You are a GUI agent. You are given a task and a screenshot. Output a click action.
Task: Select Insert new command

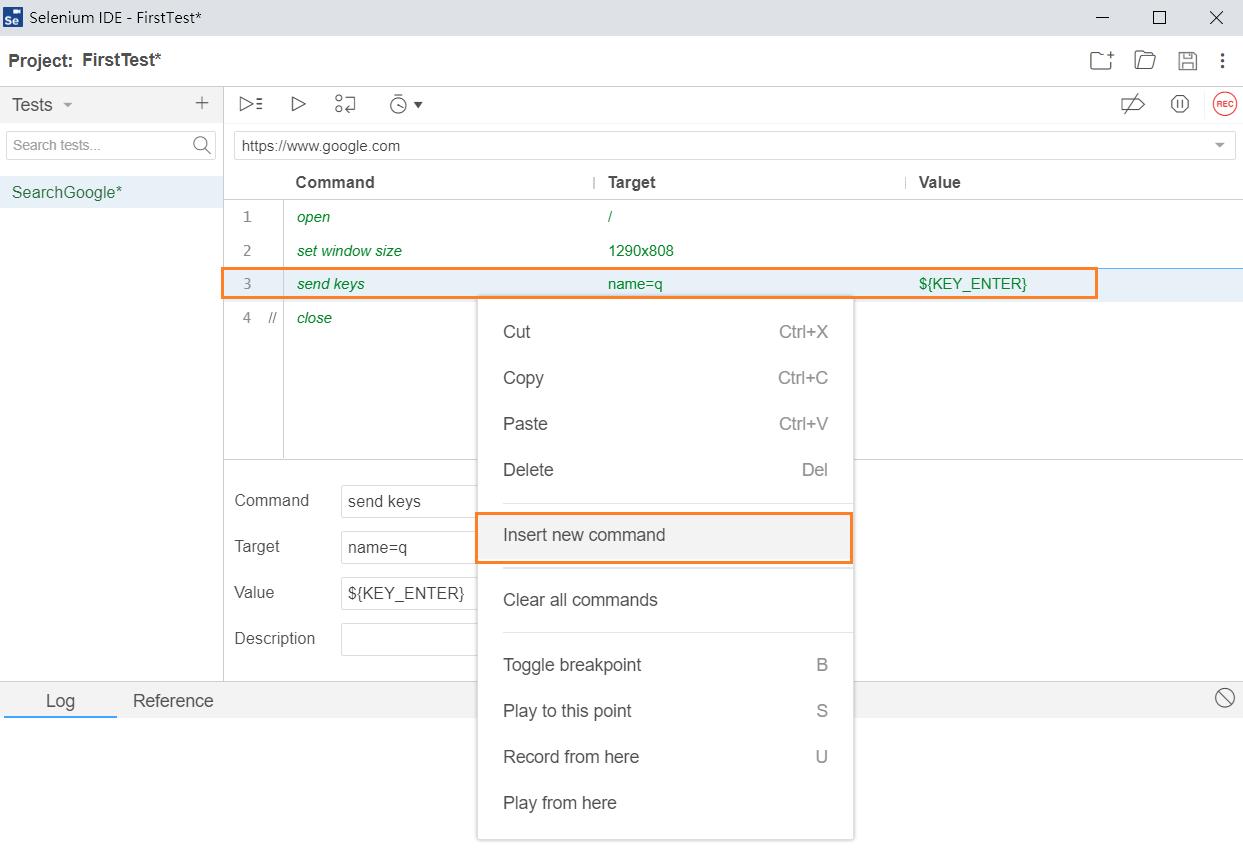(665, 535)
